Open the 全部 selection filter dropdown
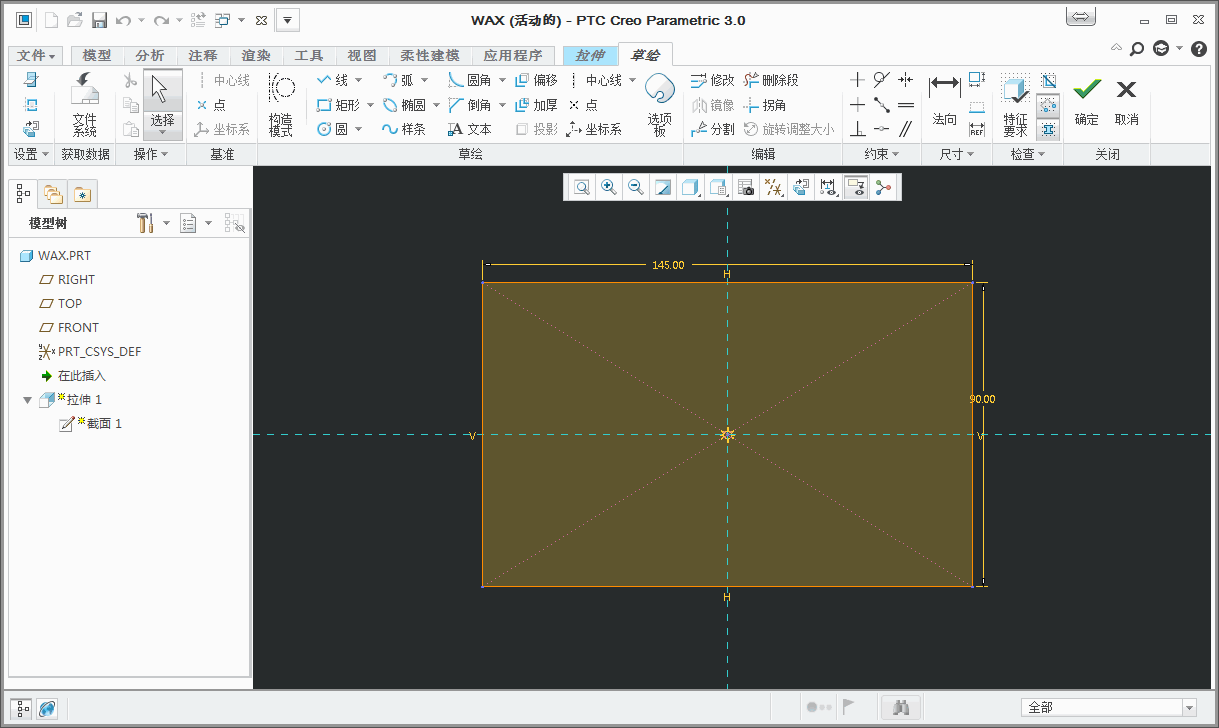This screenshot has height=728, width=1219. (x=1189, y=708)
